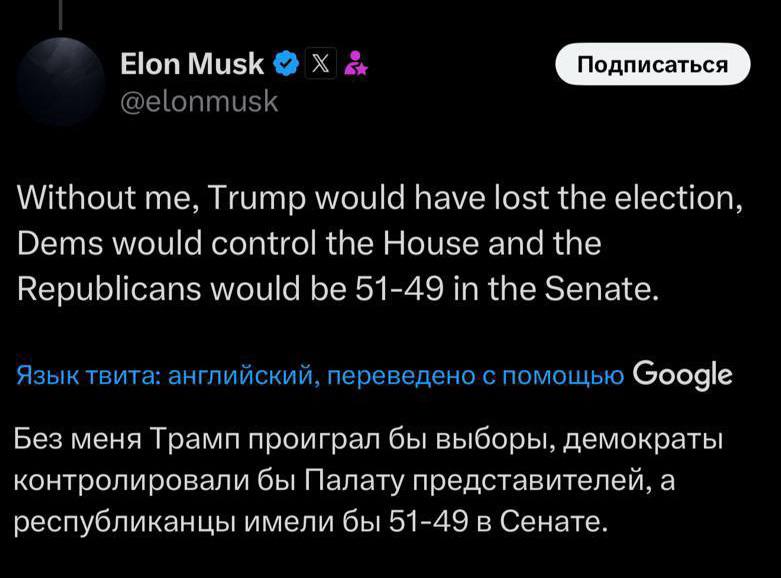This screenshot has width=781, height=578.
Task: Open the Elon Musk display name
Action: point(191,66)
